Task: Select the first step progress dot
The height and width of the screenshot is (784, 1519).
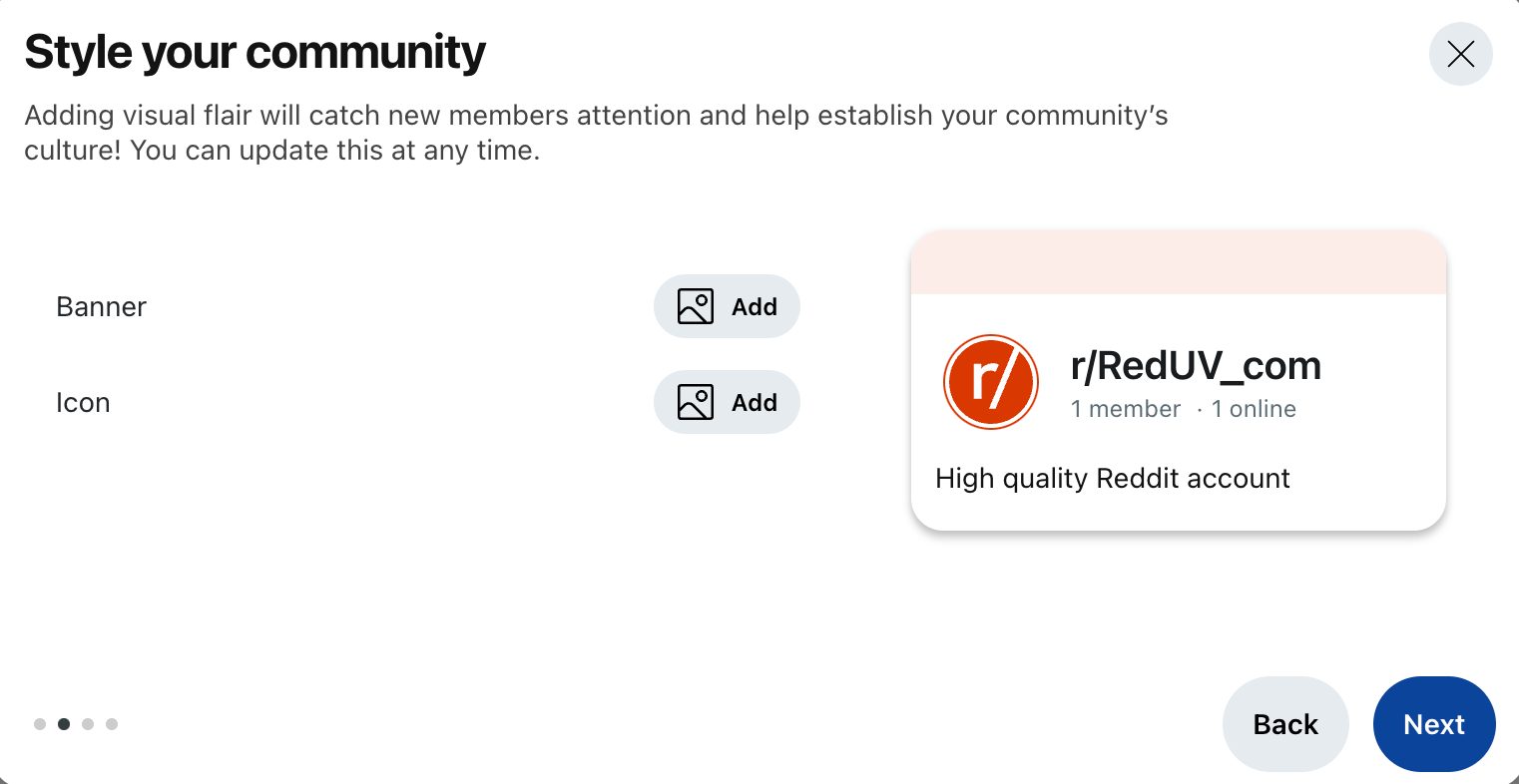Action: [40, 724]
